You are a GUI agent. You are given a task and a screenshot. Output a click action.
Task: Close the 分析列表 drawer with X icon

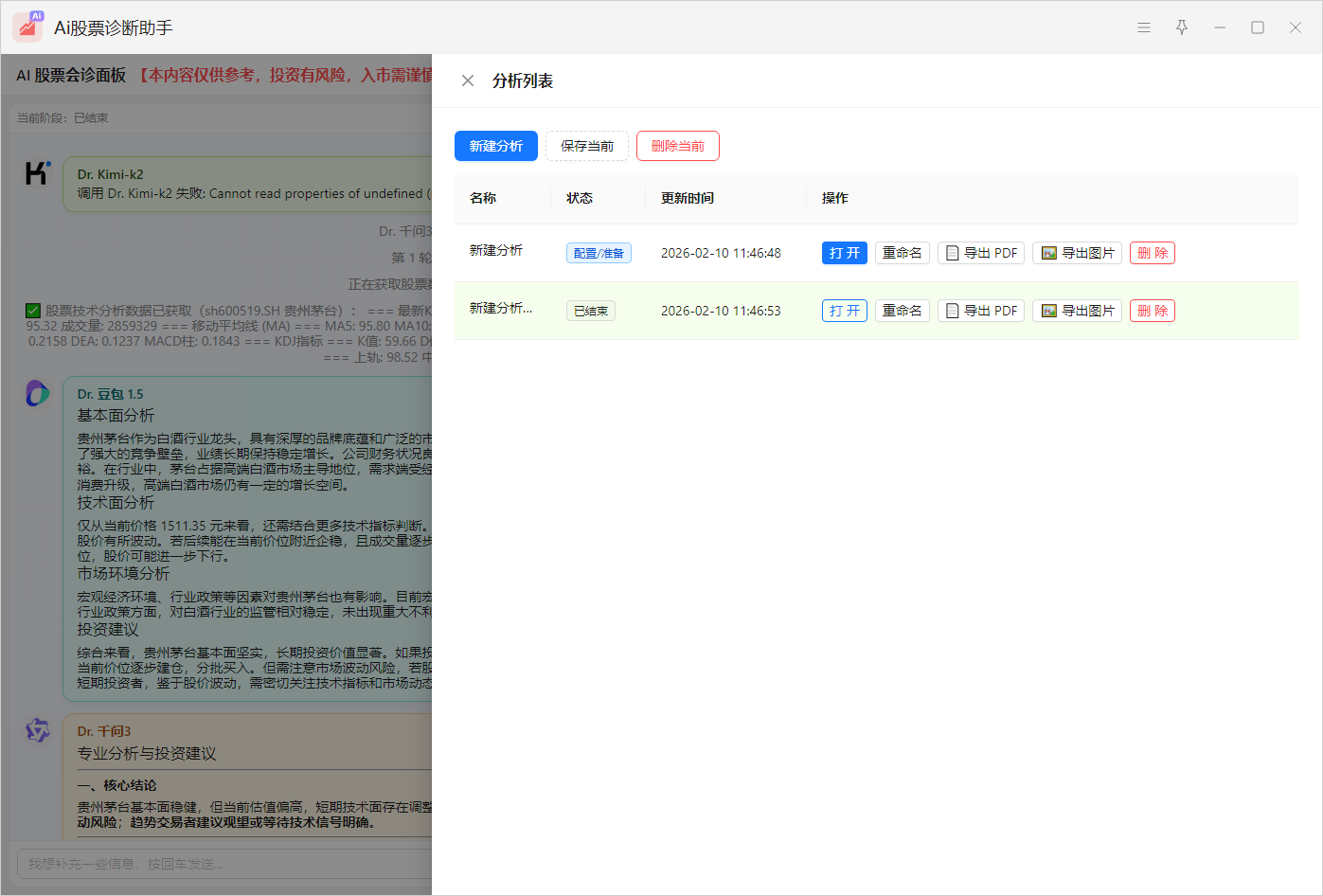click(x=468, y=81)
